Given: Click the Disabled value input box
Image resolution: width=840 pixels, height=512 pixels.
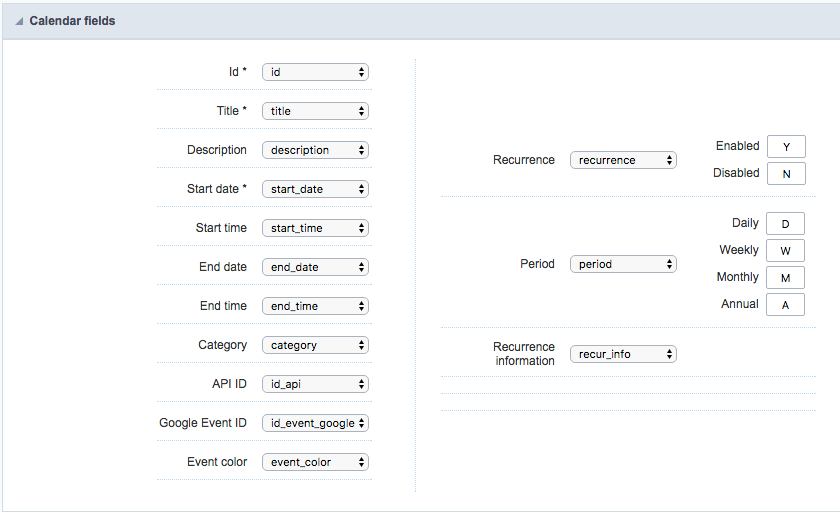Looking at the screenshot, I should (786, 174).
